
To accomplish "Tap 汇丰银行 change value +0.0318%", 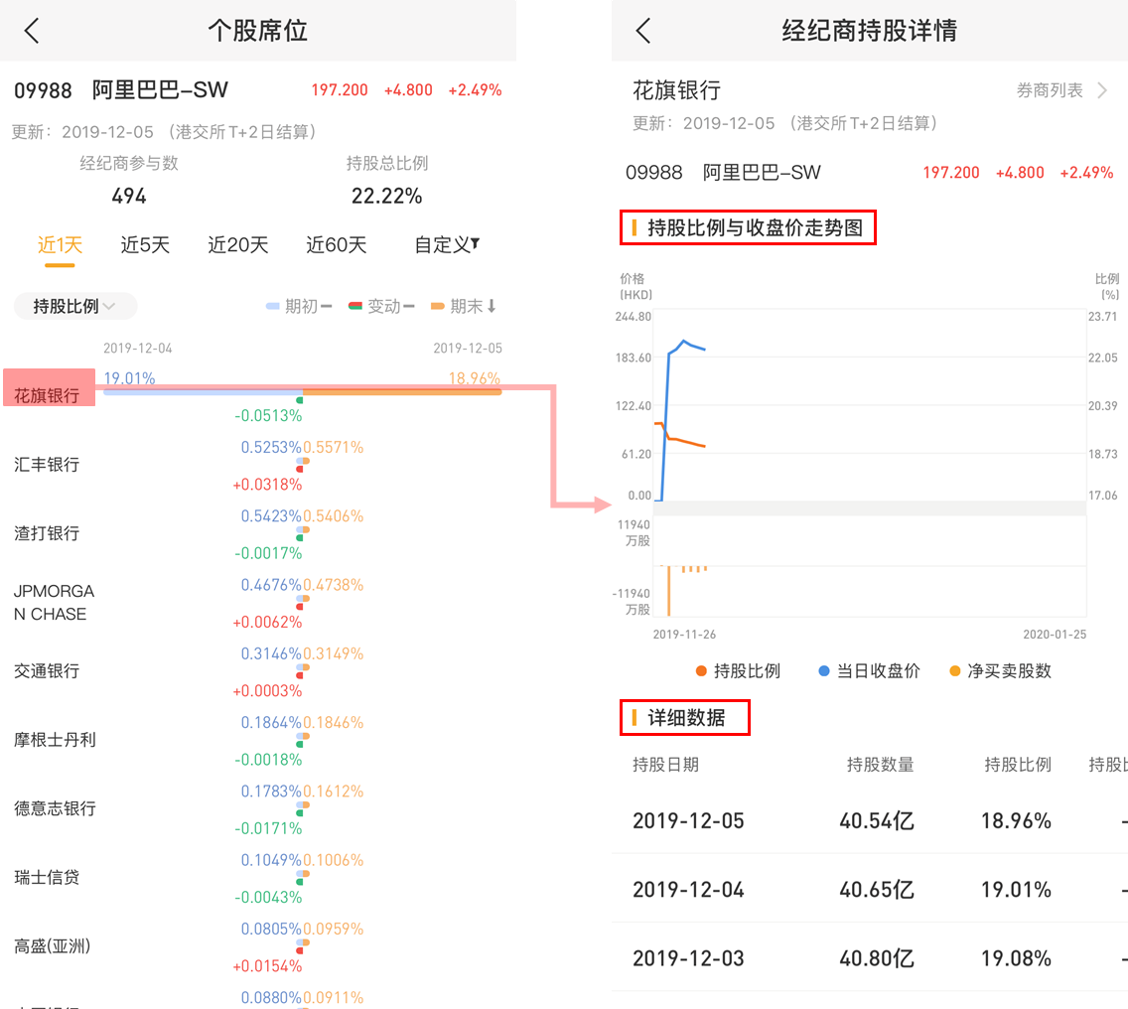I will coord(267,485).
